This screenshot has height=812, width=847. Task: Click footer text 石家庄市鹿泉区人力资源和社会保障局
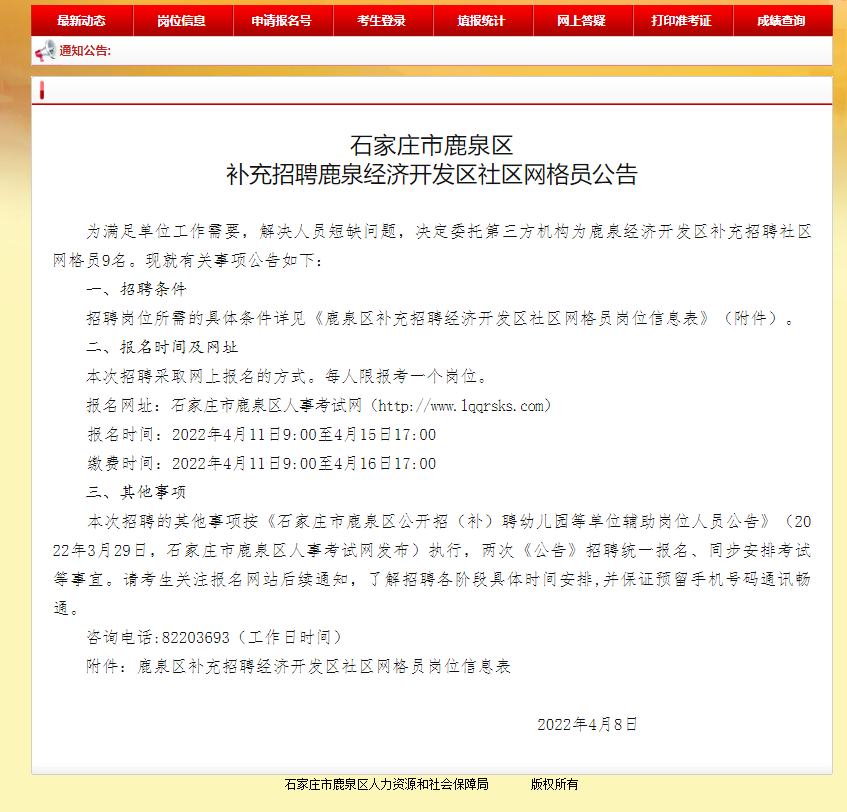[x=387, y=784]
